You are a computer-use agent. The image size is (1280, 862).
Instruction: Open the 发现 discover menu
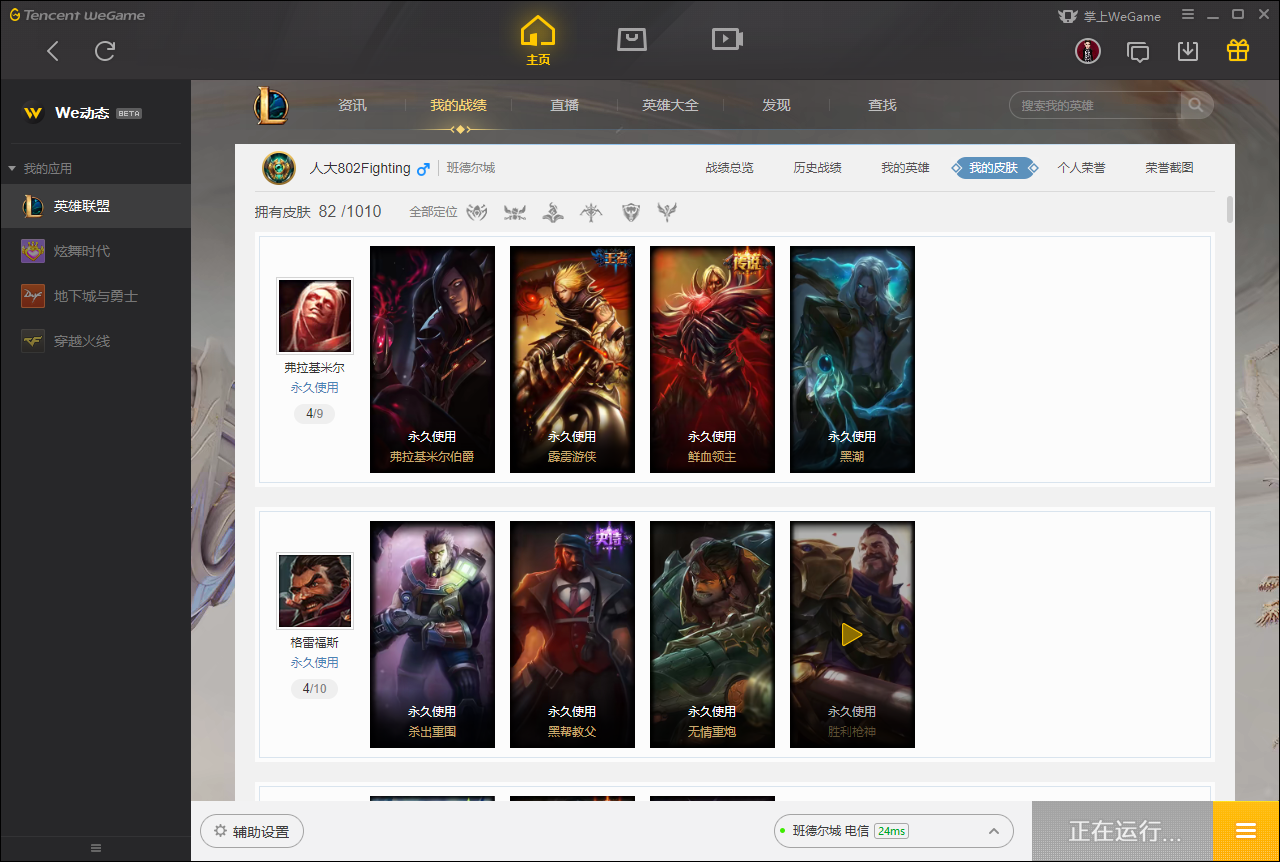[x=776, y=105]
